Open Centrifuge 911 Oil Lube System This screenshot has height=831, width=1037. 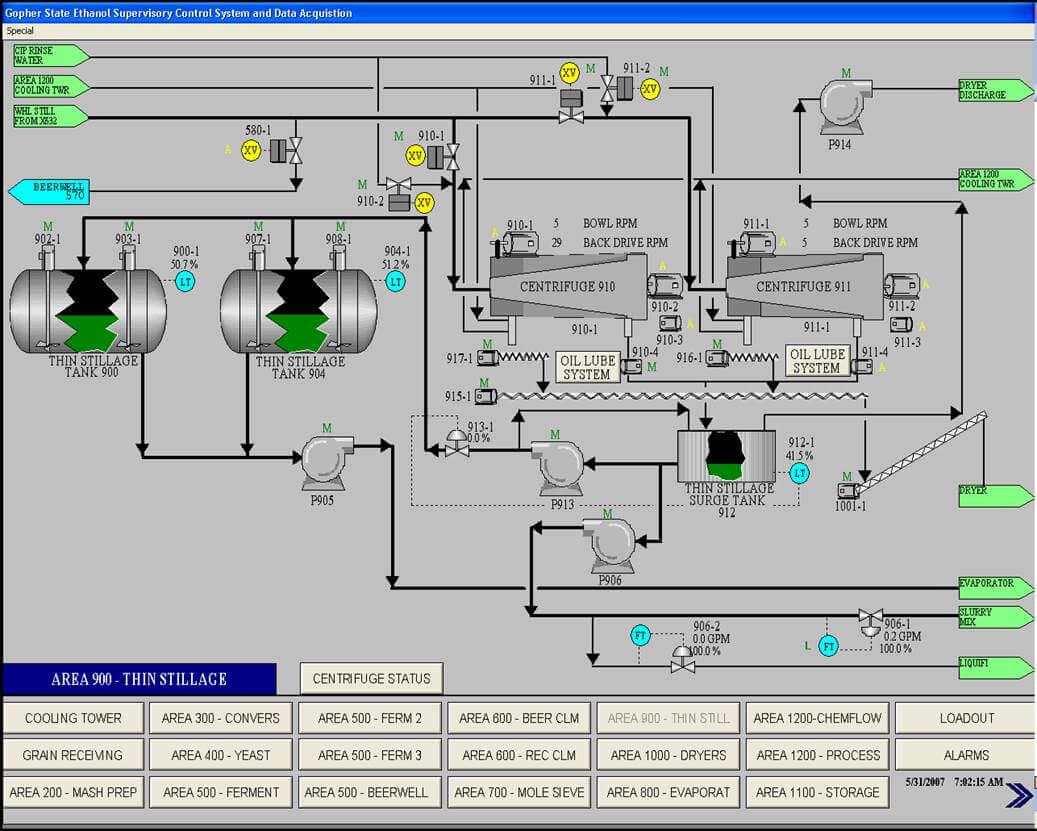(817, 360)
